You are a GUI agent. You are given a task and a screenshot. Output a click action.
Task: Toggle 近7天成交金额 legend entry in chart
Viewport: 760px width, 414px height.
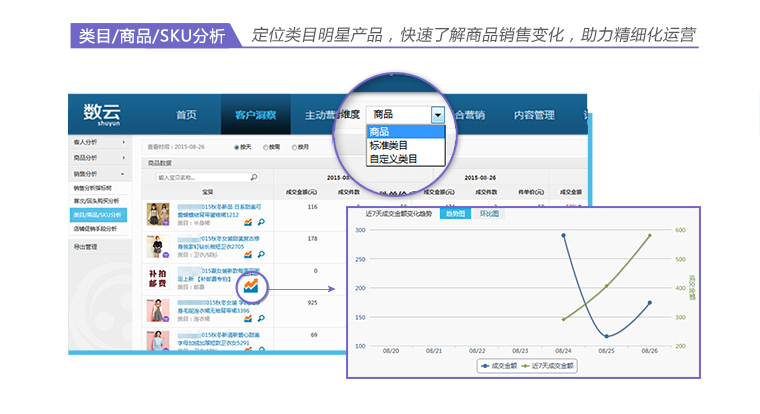coord(548,366)
